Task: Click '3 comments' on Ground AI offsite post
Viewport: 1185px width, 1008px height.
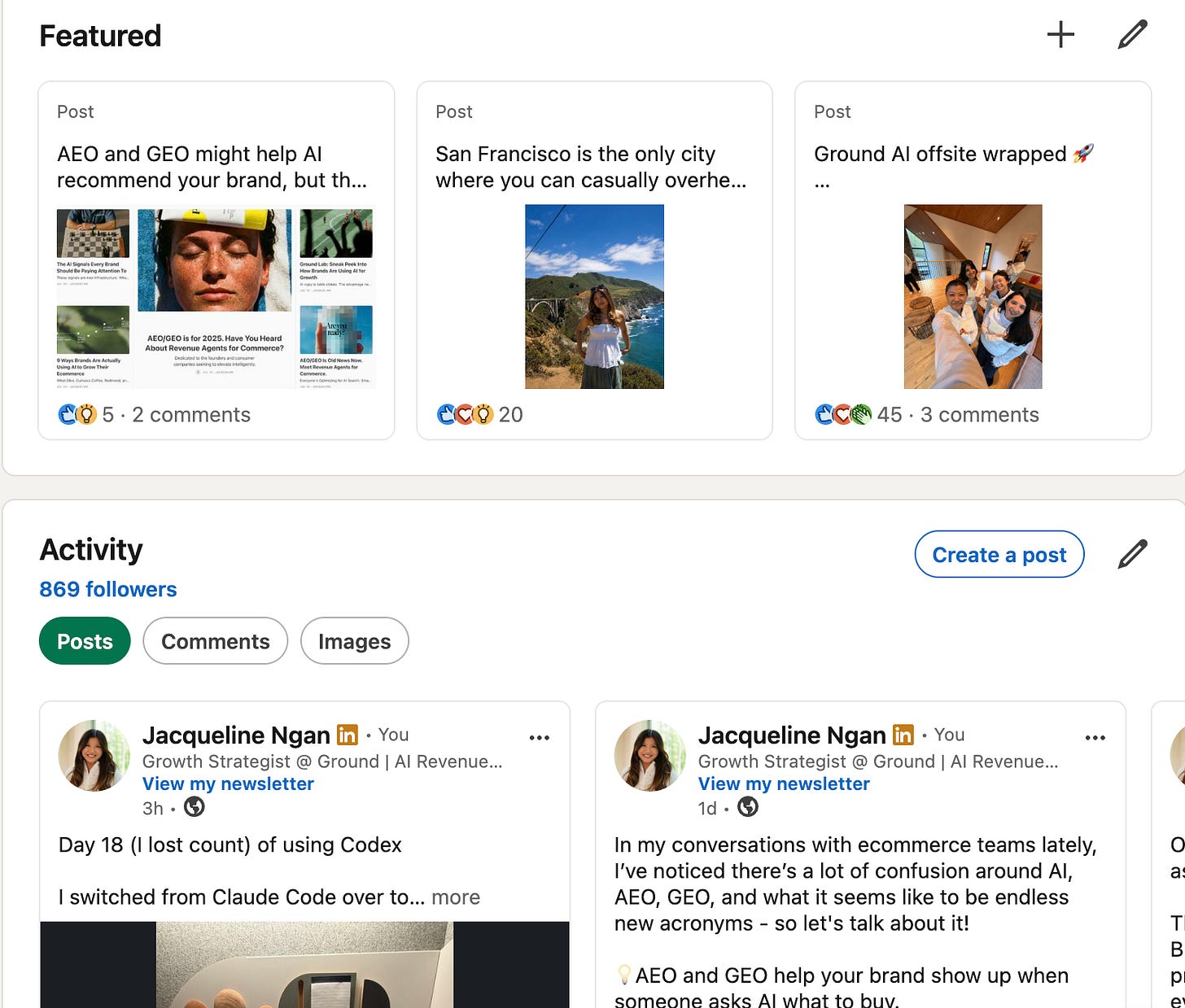Action: click(x=980, y=415)
